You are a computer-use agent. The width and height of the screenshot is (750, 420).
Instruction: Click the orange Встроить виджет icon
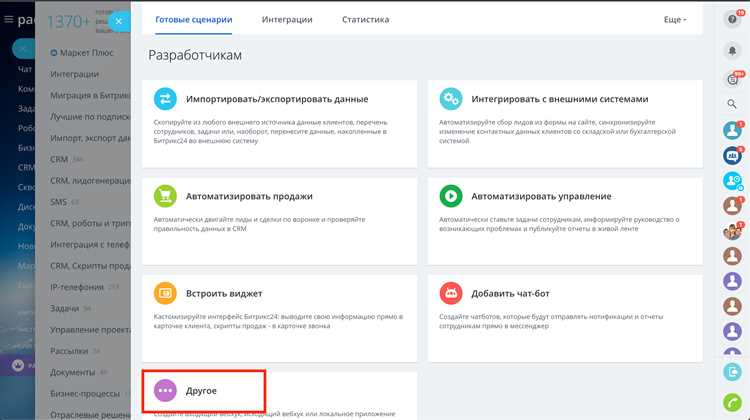(x=165, y=293)
